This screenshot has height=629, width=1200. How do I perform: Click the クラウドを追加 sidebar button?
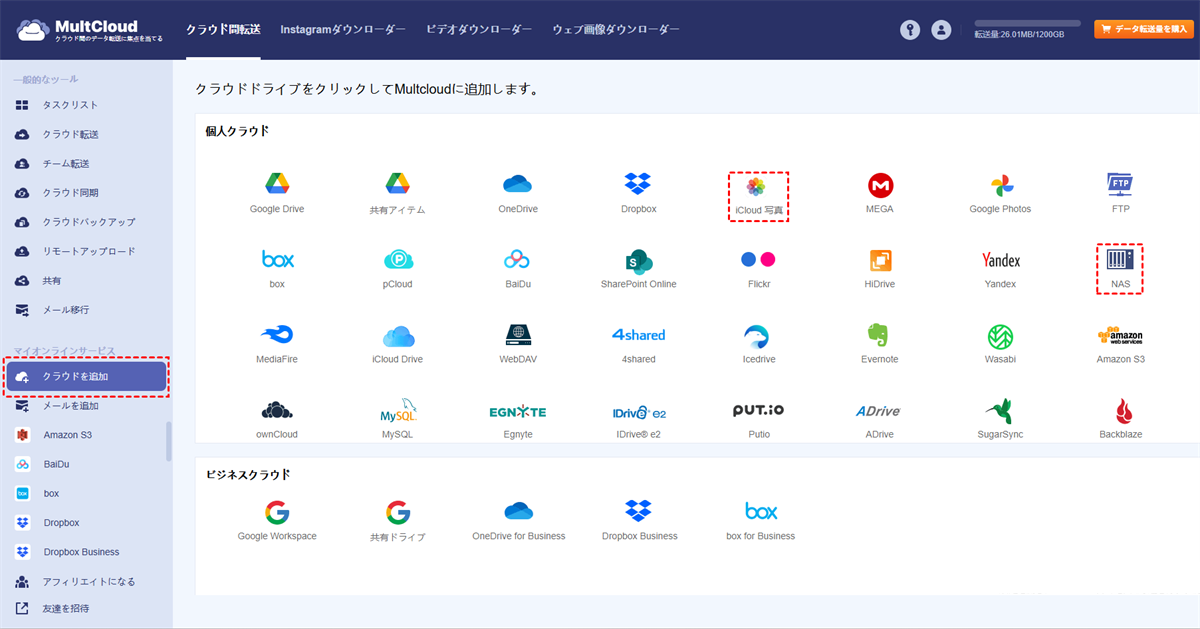(x=86, y=377)
